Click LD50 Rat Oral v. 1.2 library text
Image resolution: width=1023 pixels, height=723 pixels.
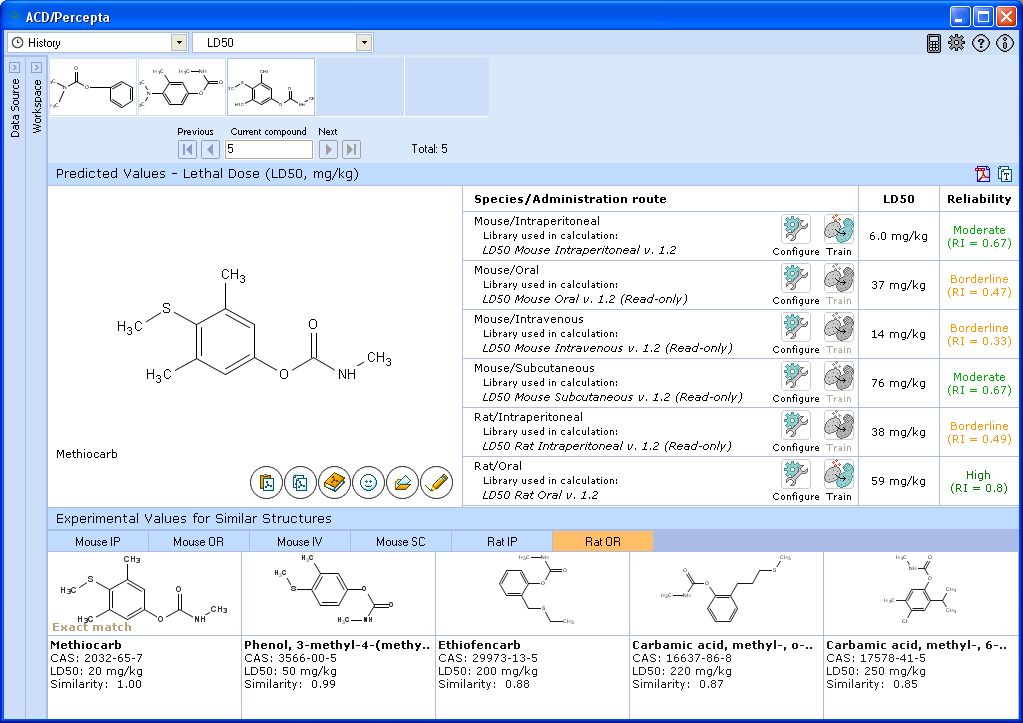(x=540, y=495)
